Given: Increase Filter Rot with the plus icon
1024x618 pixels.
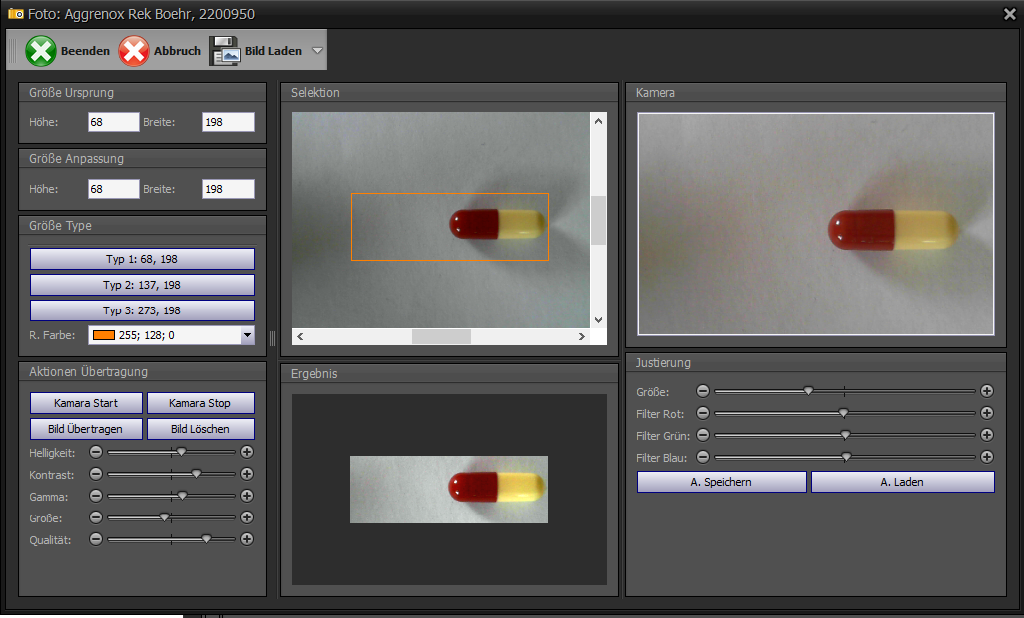Looking at the screenshot, I should click(987, 413).
